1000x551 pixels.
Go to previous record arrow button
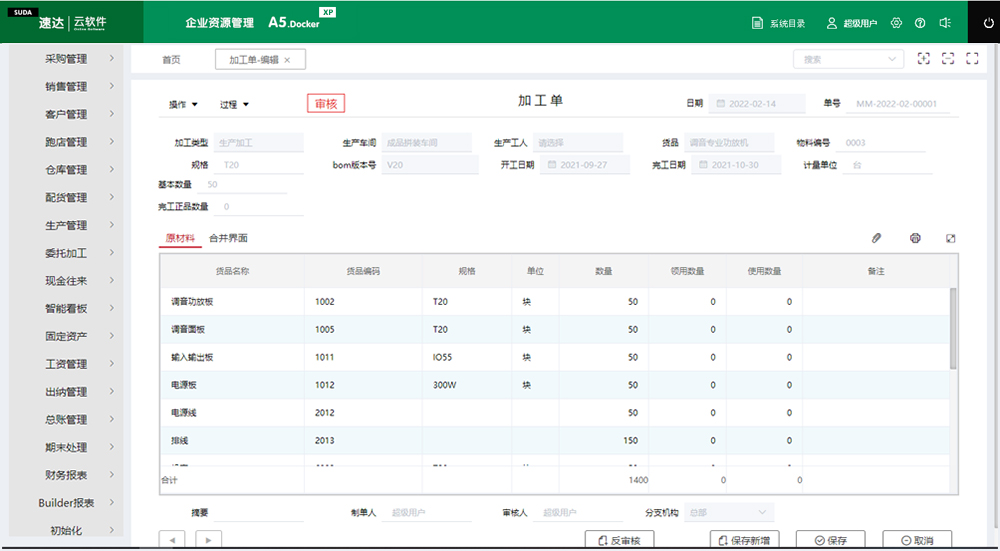click(x=172, y=540)
